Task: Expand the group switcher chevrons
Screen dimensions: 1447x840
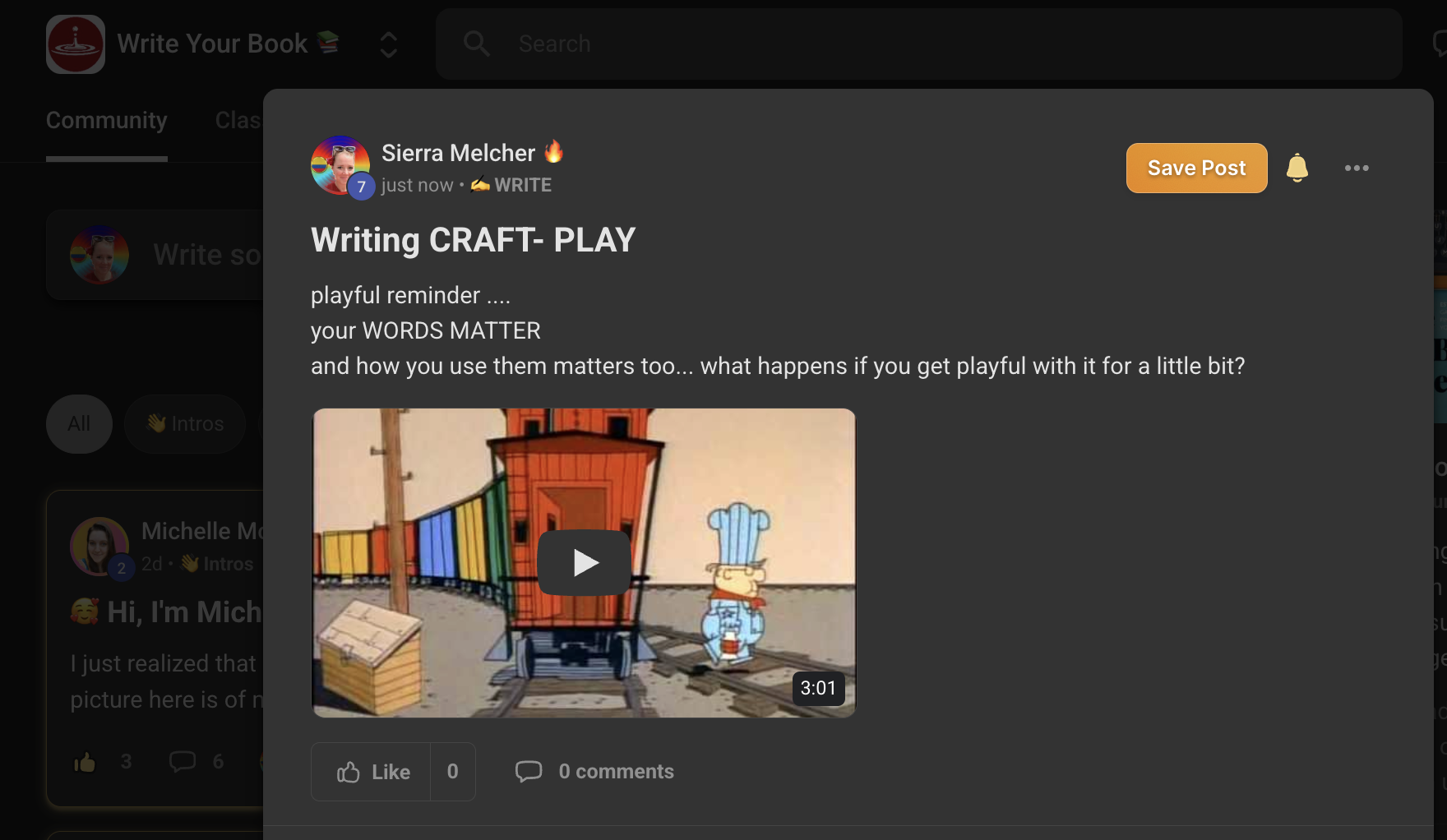Action: (389, 44)
